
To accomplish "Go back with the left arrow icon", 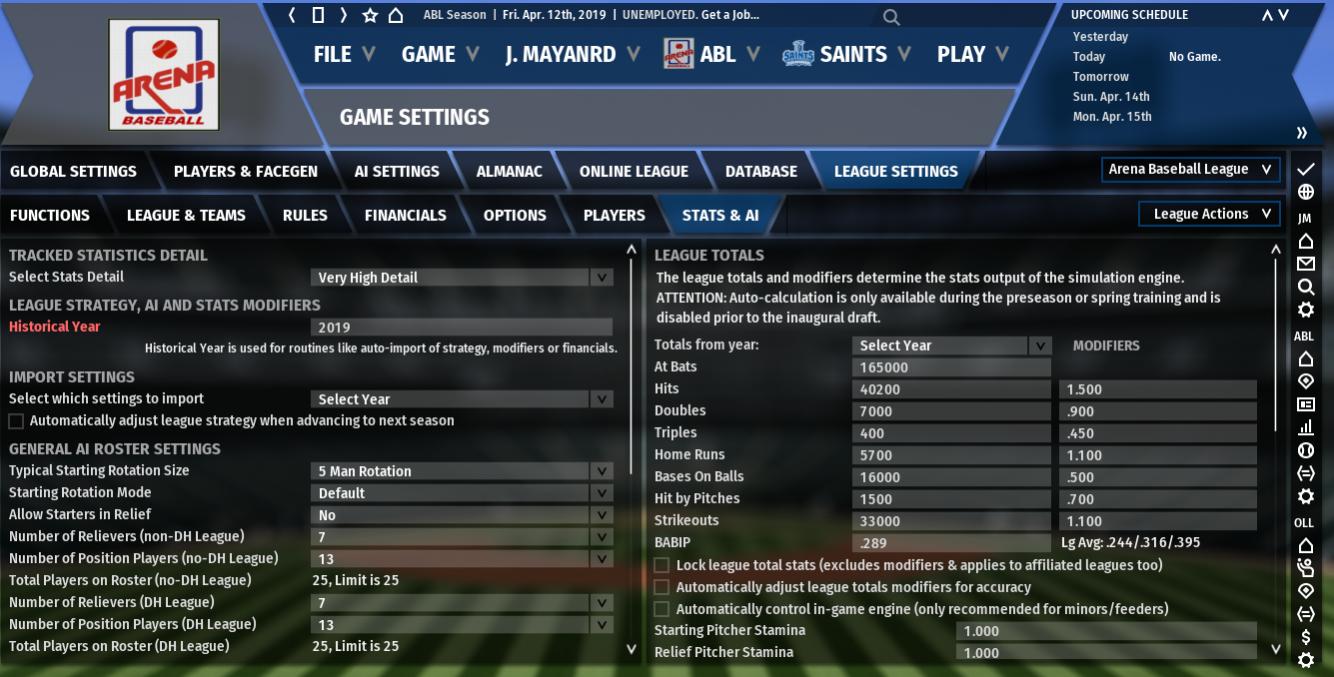I will click(292, 15).
